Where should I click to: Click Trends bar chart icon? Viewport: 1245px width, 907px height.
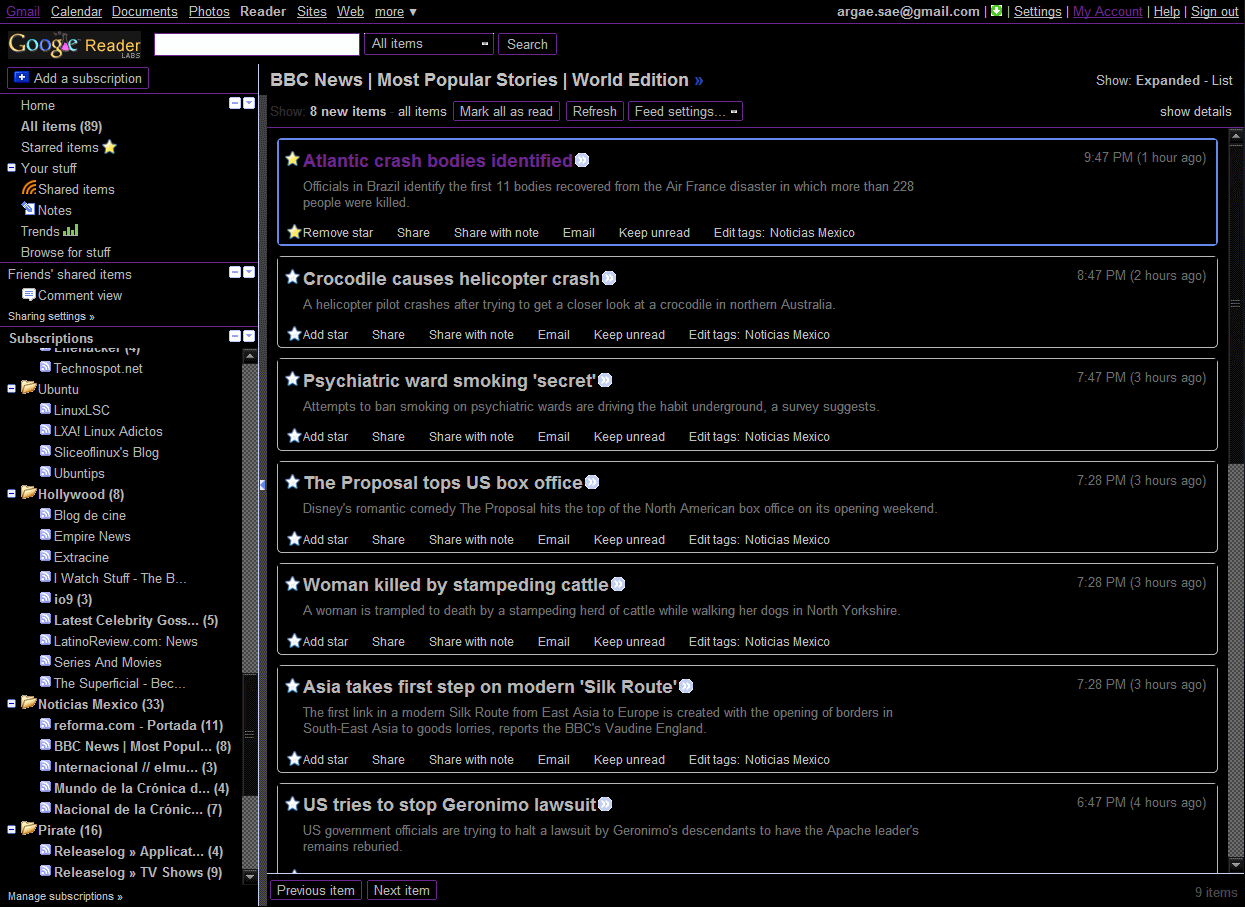(x=71, y=230)
